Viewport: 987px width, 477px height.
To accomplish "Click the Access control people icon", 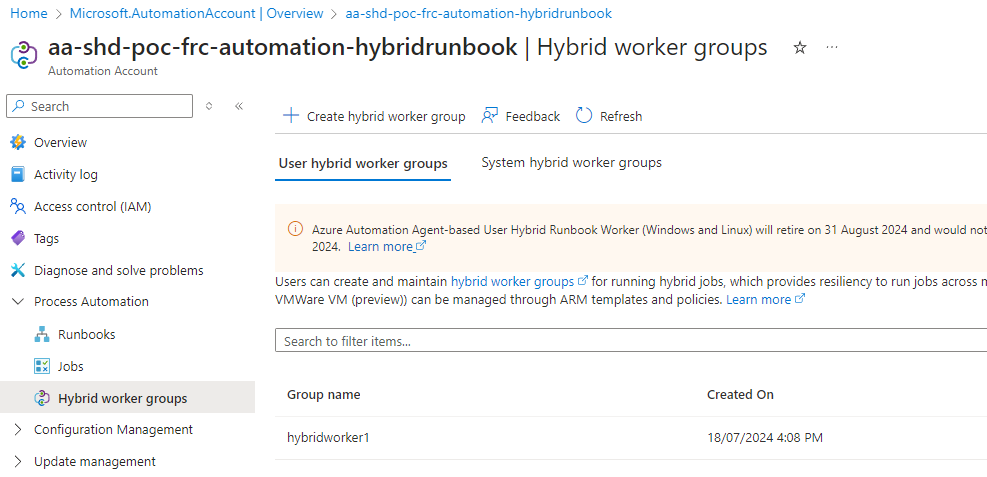I will [18, 206].
